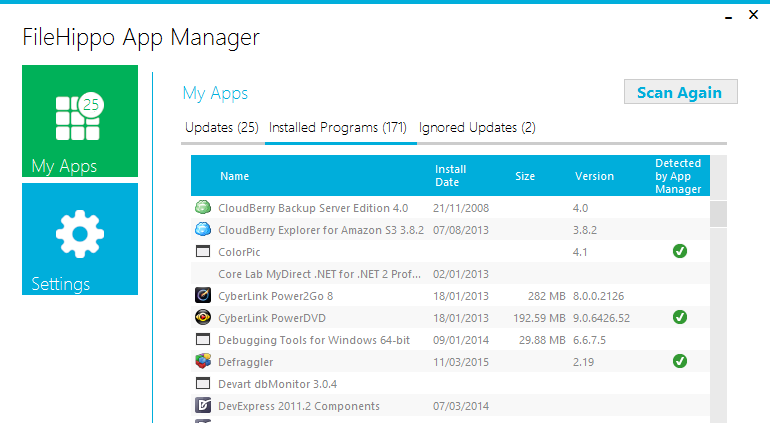Screen dimensions: 770x423
Task: Select Debugging Tools for Windows 64-bit
Action: [x=314, y=340]
